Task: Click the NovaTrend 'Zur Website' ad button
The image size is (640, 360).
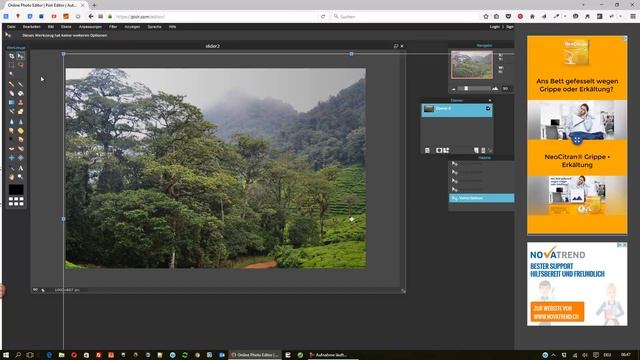Action: 557,312
